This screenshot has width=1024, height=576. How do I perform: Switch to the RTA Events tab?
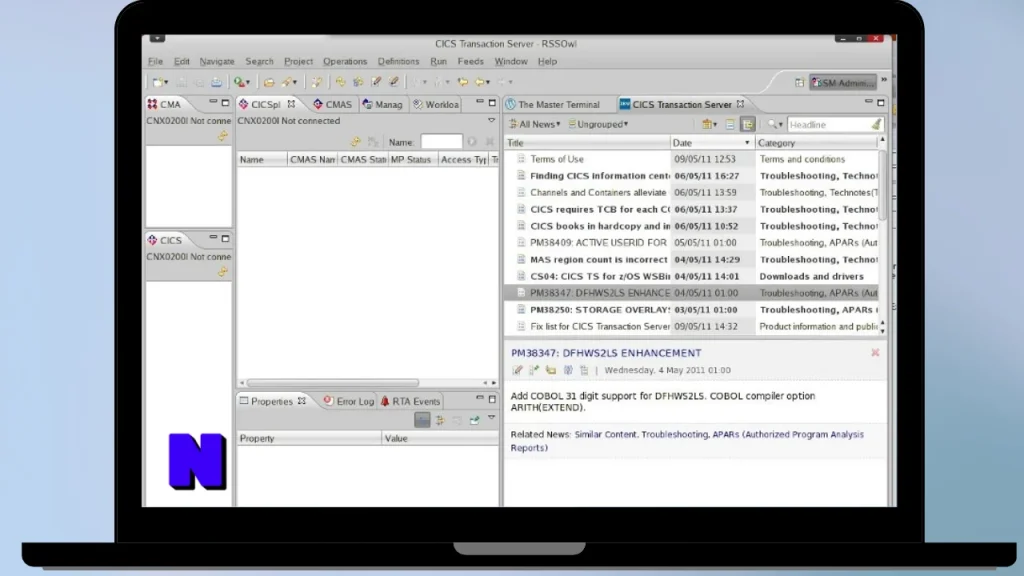(410, 402)
